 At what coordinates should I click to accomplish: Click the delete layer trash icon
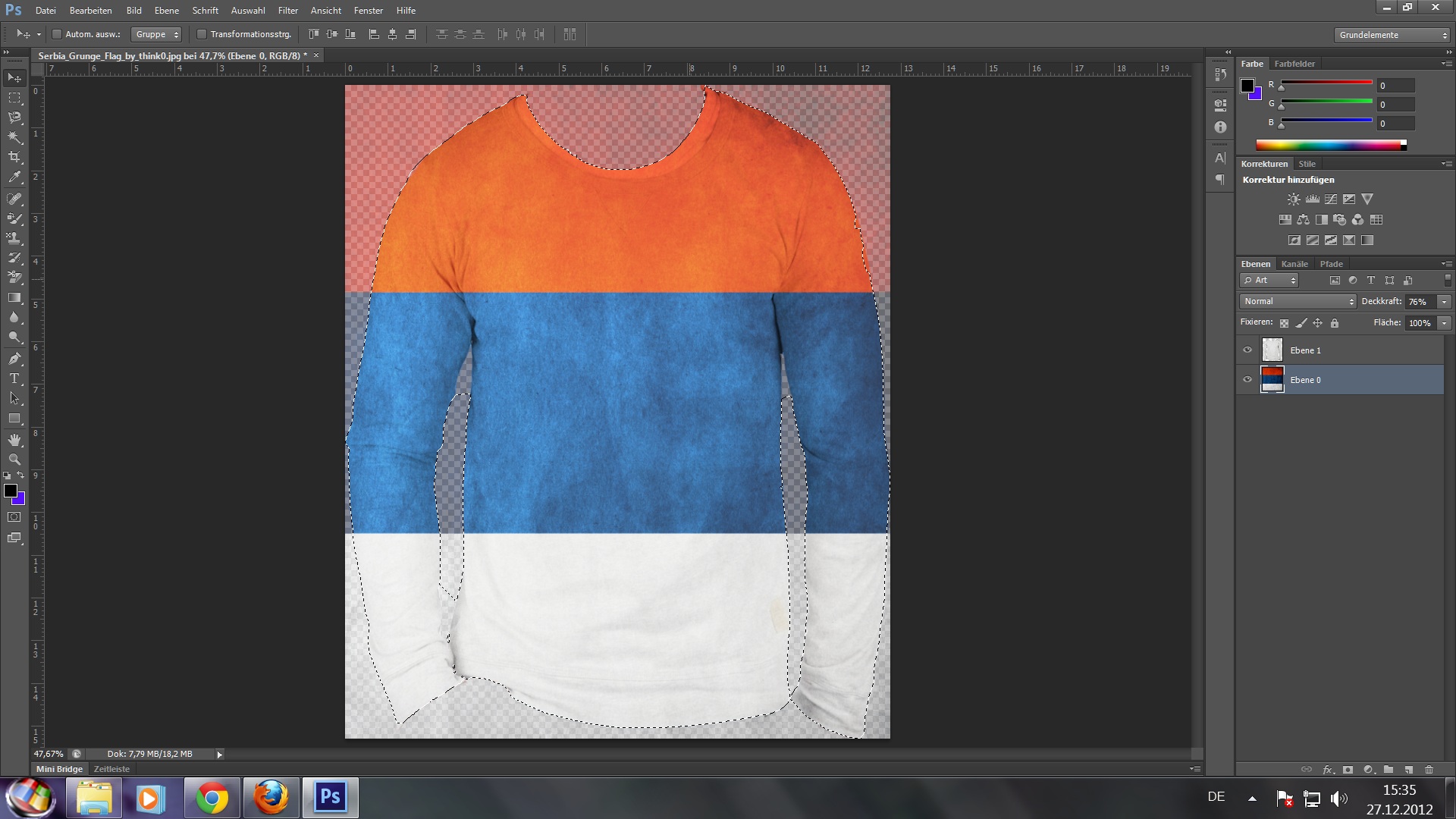1429,769
